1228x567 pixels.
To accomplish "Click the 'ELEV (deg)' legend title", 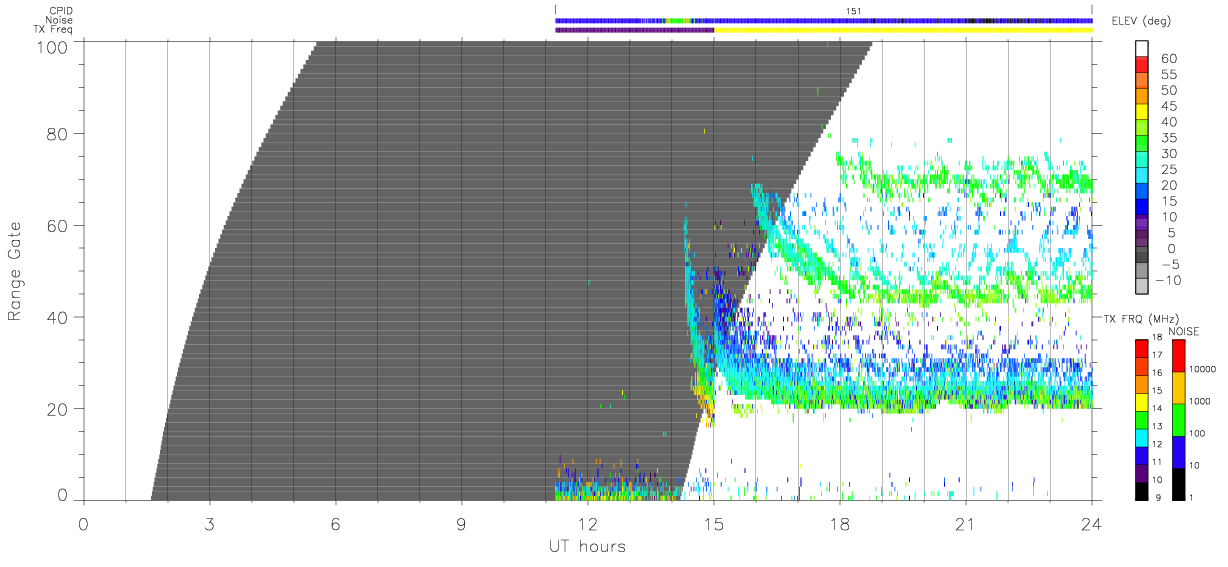I will 1141,21.
